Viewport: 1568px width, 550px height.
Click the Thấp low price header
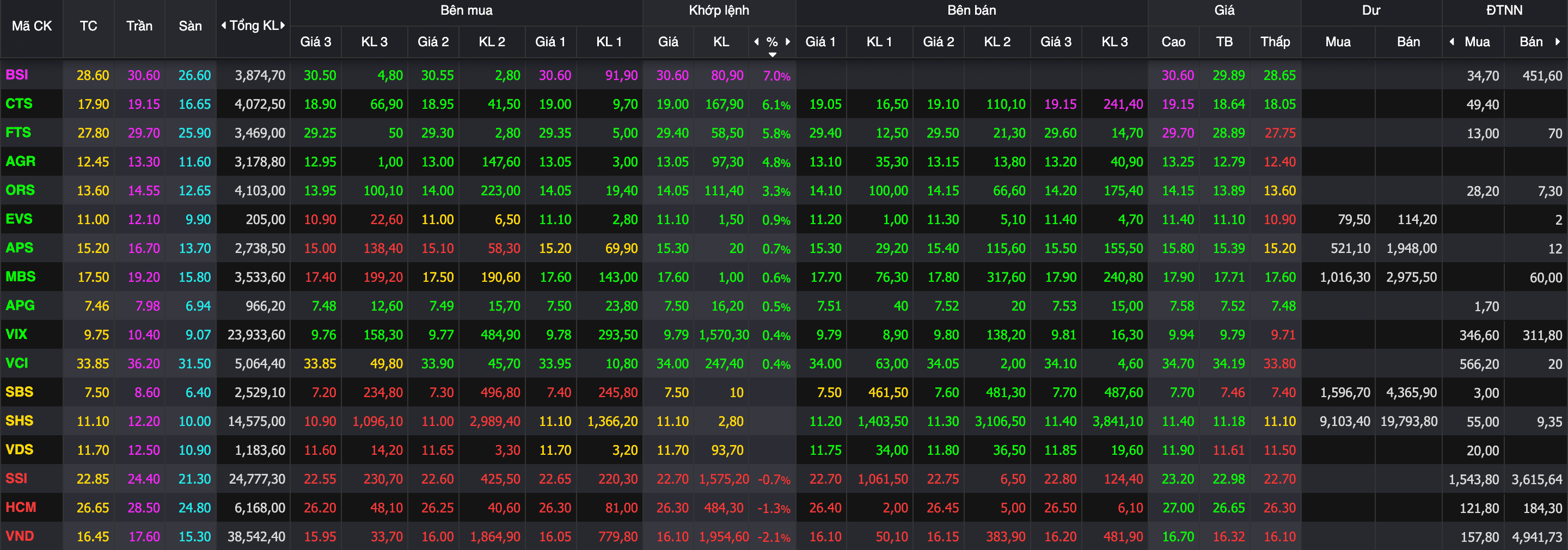tap(1275, 41)
